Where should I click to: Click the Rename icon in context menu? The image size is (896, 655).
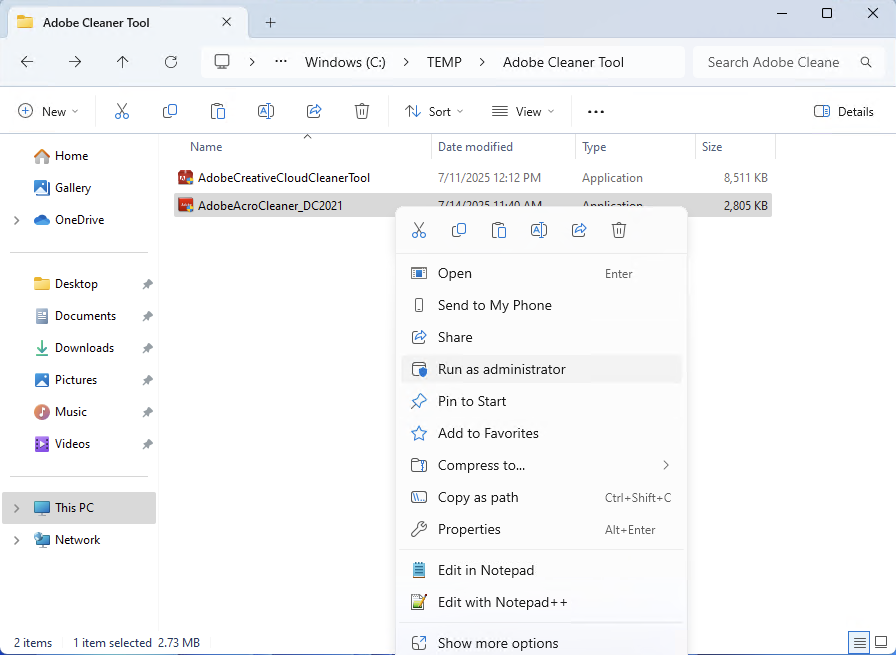pyautogui.click(x=539, y=231)
